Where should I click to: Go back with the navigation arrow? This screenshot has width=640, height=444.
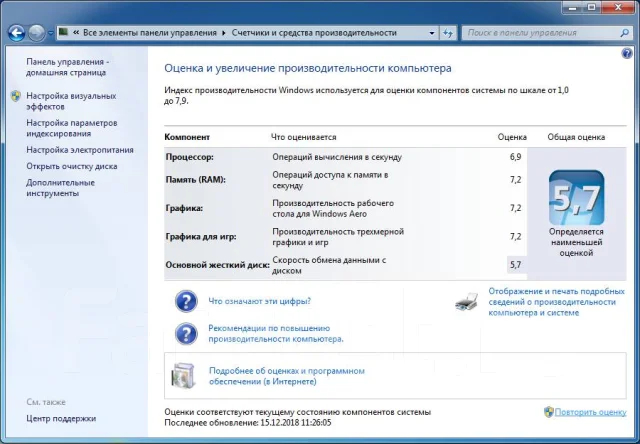16,33
